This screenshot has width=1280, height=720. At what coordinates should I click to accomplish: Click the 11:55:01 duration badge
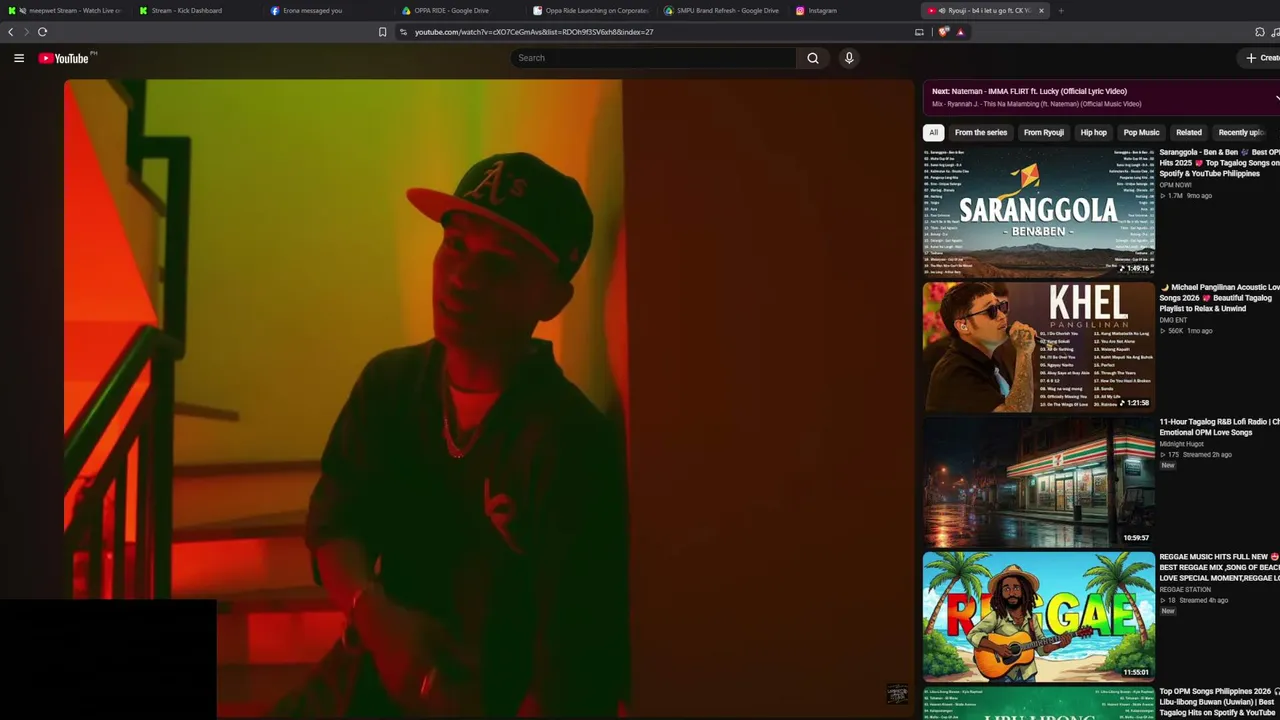click(x=1136, y=673)
